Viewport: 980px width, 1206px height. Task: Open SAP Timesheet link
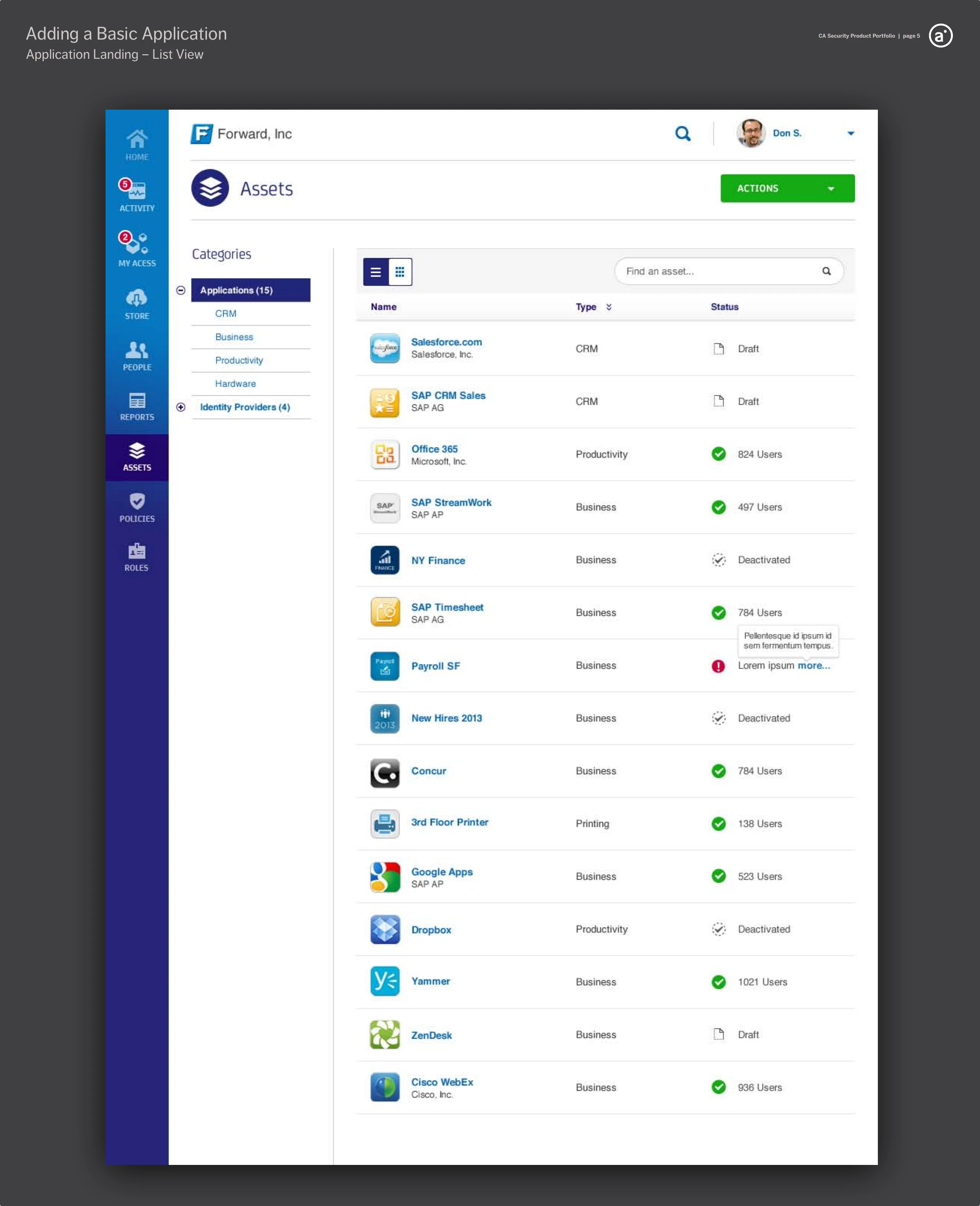pos(447,607)
